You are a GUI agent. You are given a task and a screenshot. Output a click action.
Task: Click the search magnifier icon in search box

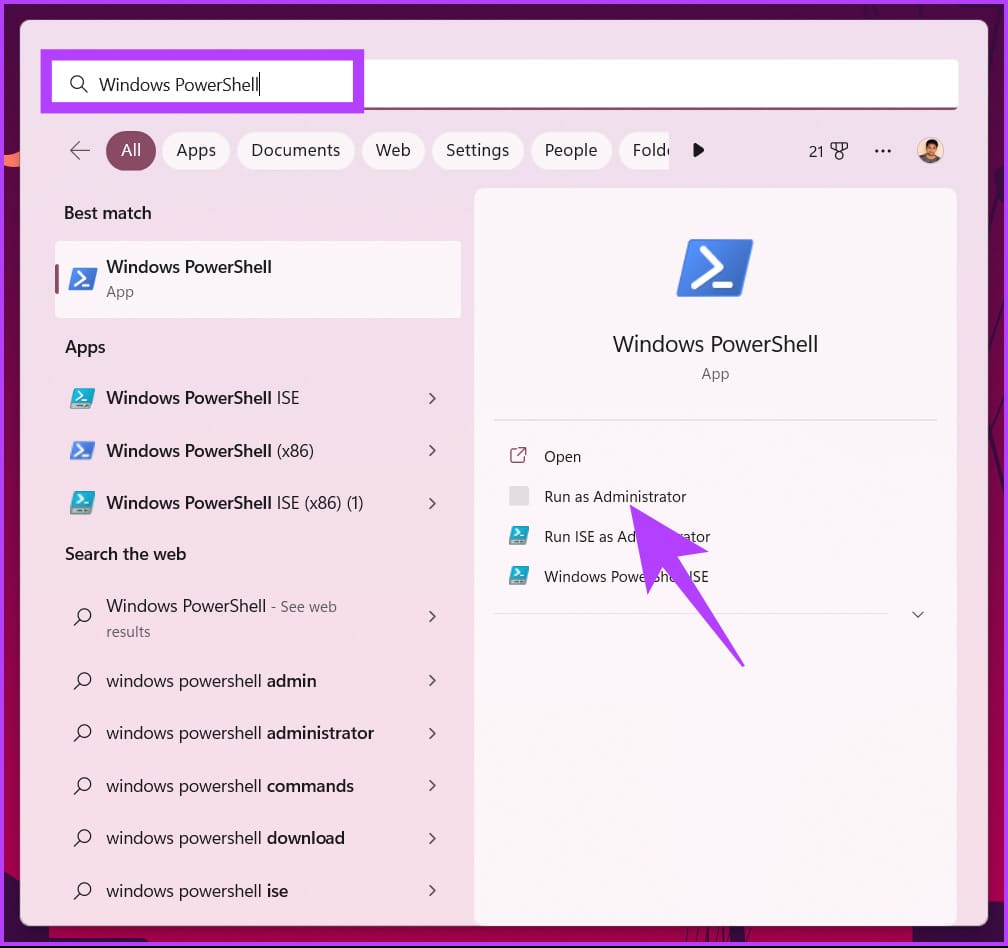pyautogui.click(x=78, y=84)
